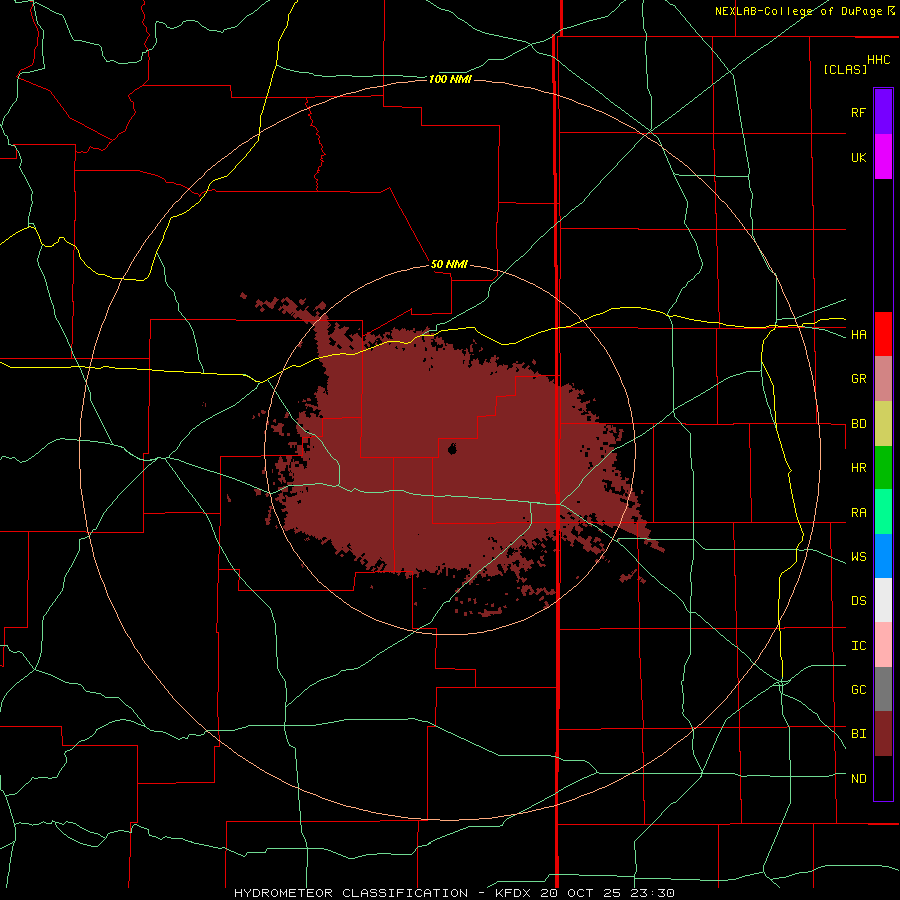Click the ND legend label
Image resolution: width=900 pixels, height=900 pixels.
858,779
